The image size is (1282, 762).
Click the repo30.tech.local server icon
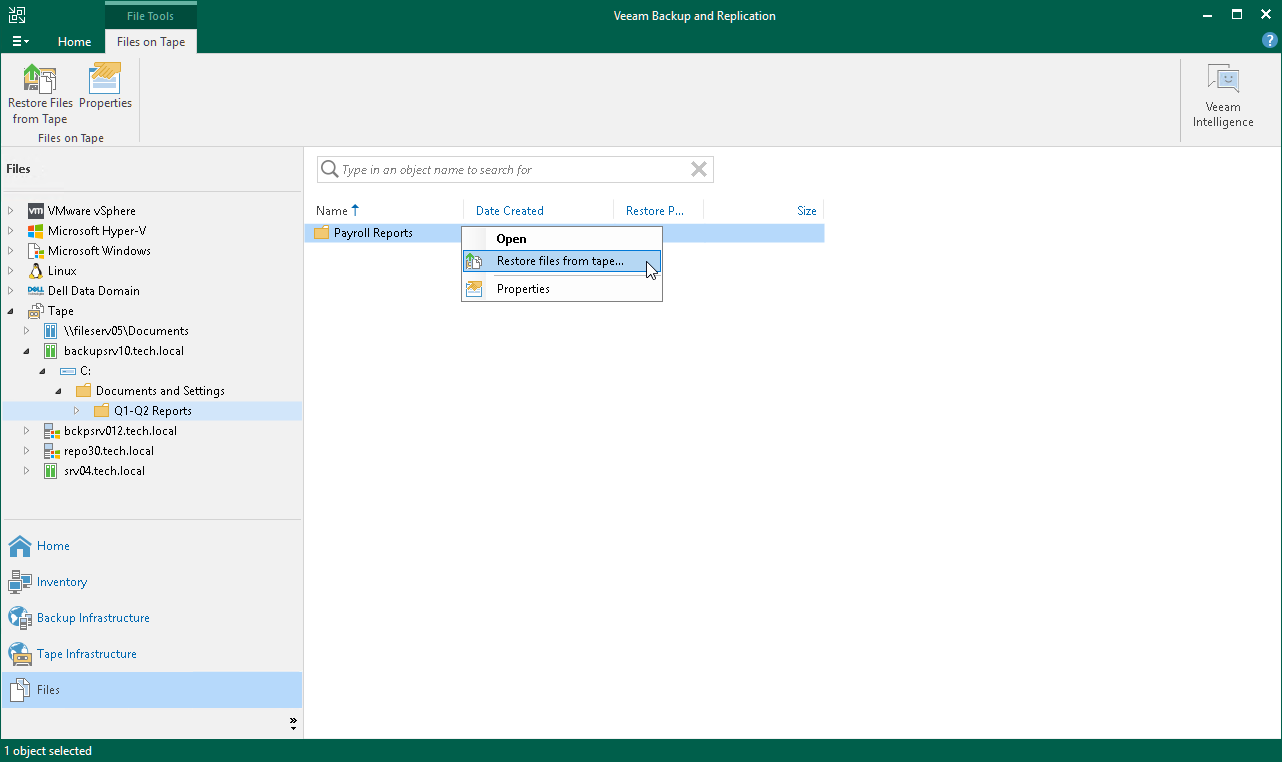pyautogui.click(x=52, y=451)
